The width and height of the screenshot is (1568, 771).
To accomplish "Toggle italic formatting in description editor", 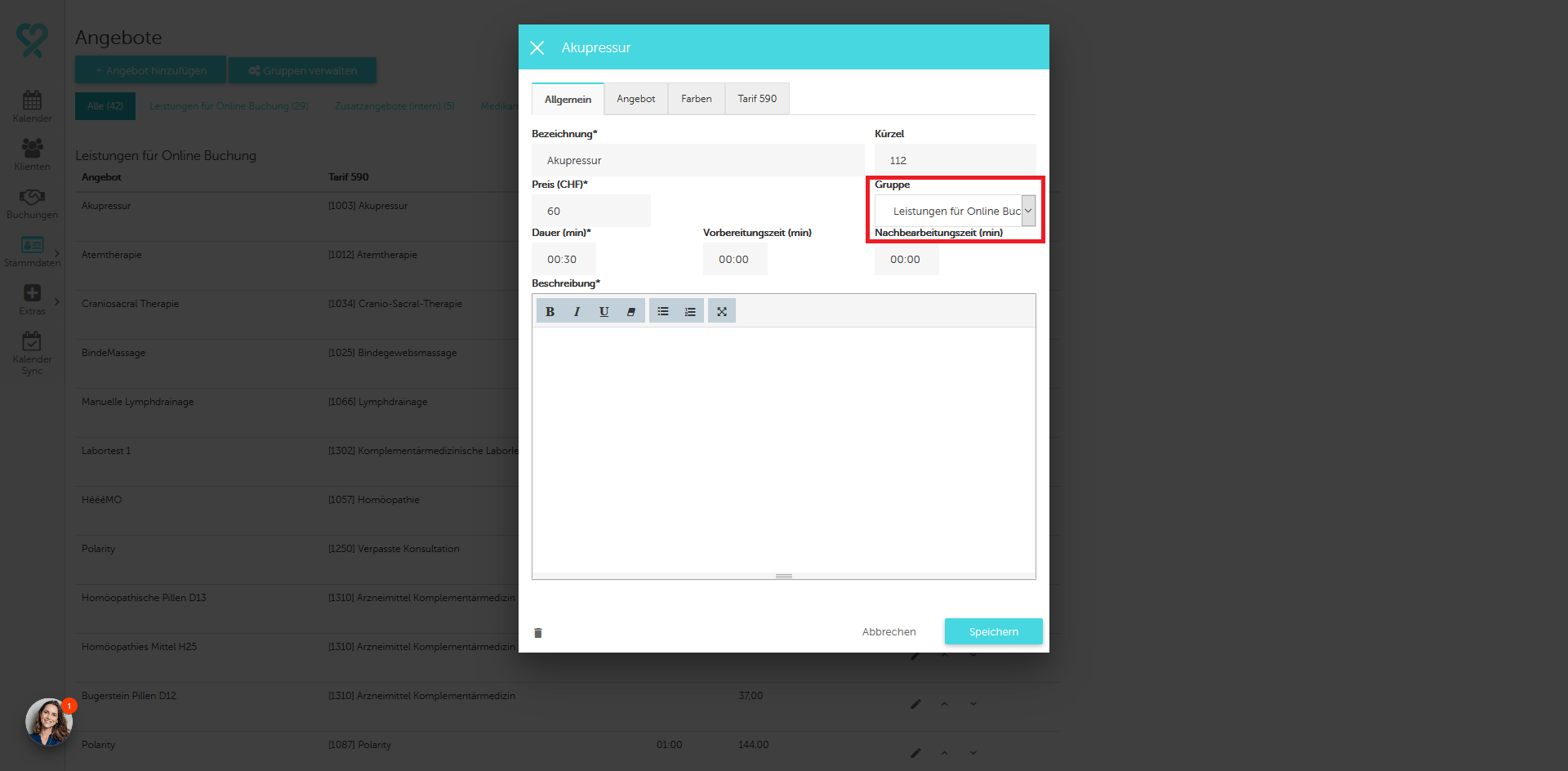I will (577, 311).
